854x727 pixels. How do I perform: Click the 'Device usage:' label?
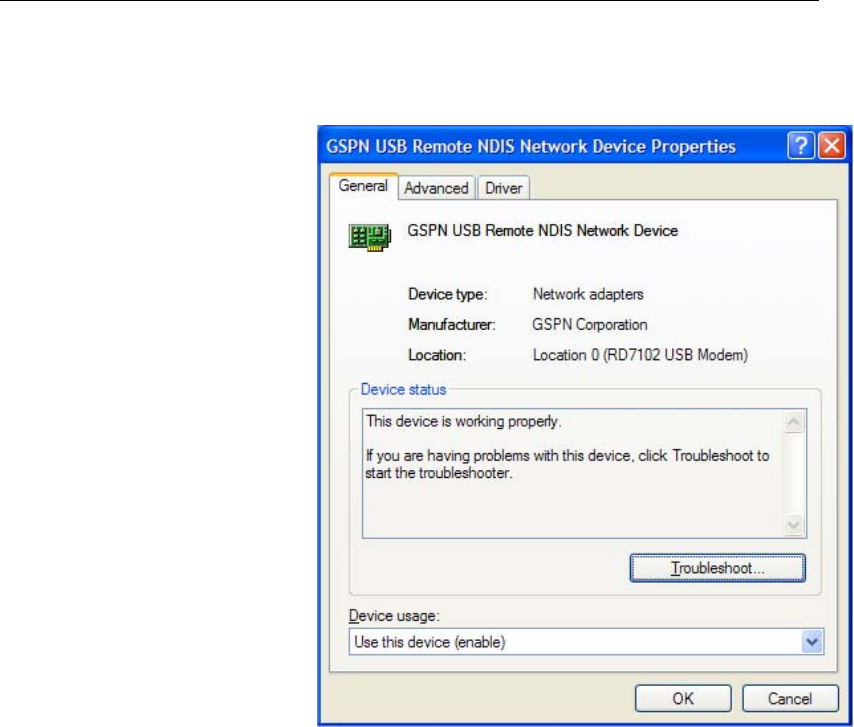pos(394,616)
